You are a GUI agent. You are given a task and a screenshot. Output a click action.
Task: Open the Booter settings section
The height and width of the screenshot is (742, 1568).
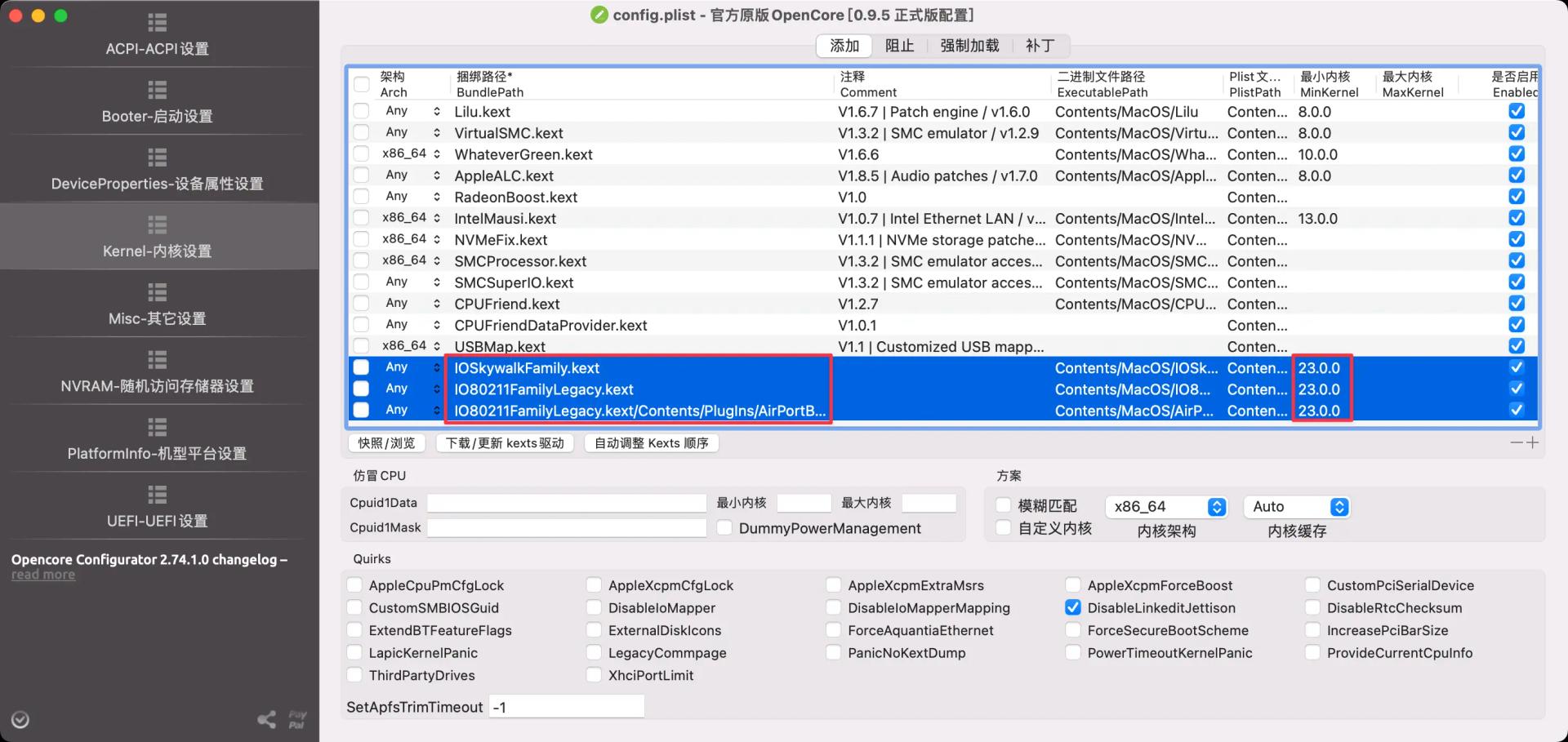pos(158,103)
